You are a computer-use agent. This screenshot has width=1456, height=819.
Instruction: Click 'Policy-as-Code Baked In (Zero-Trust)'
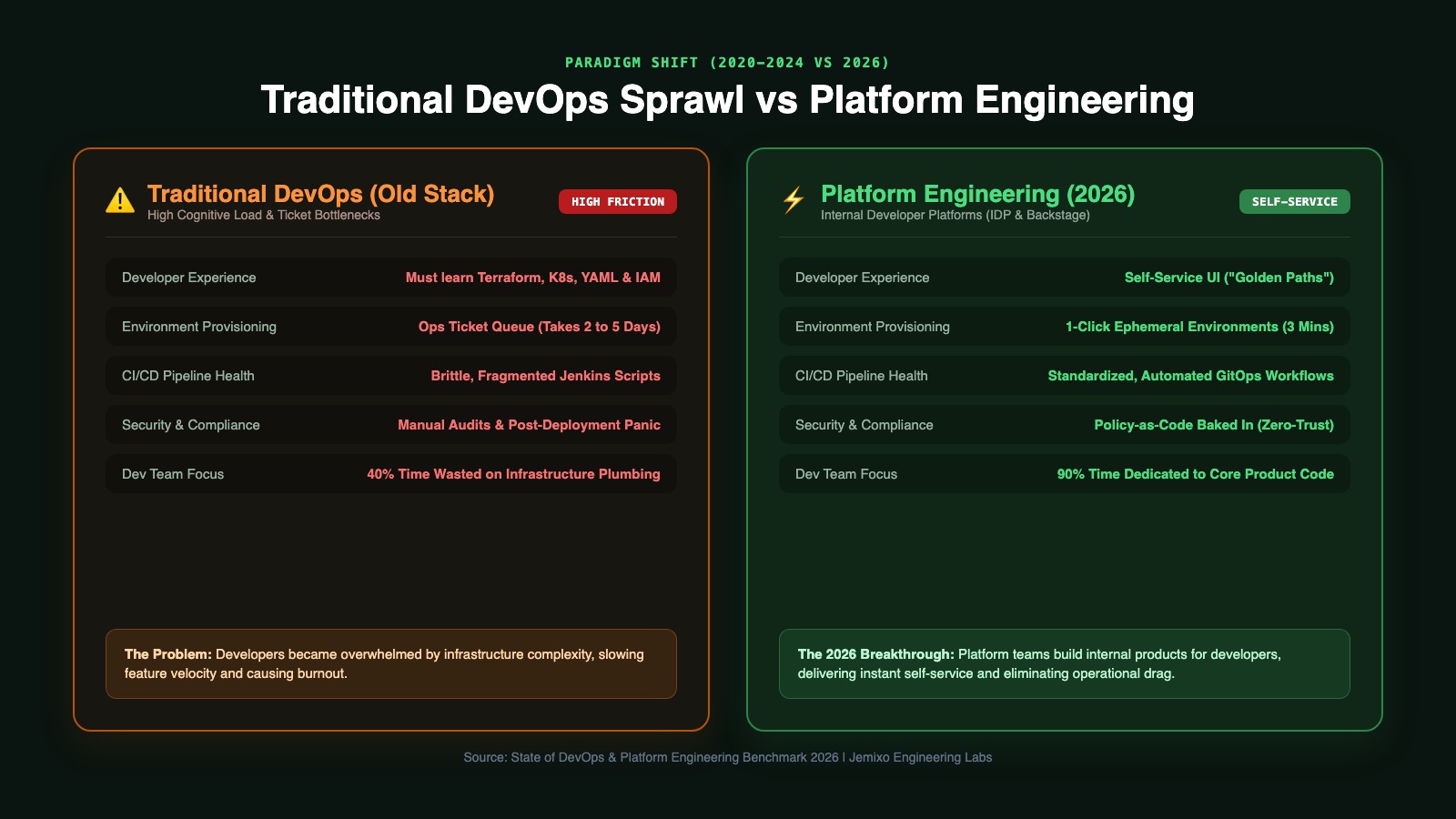pyautogui.click(x=1214, y=425)
